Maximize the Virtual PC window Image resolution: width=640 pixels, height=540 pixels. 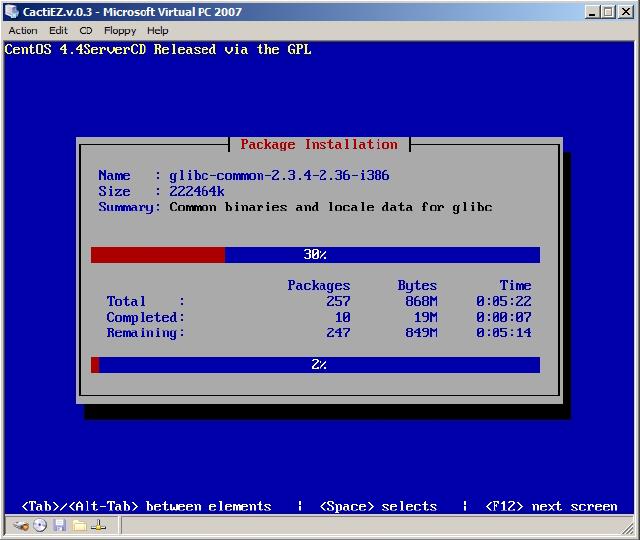(x=608, y=12)
